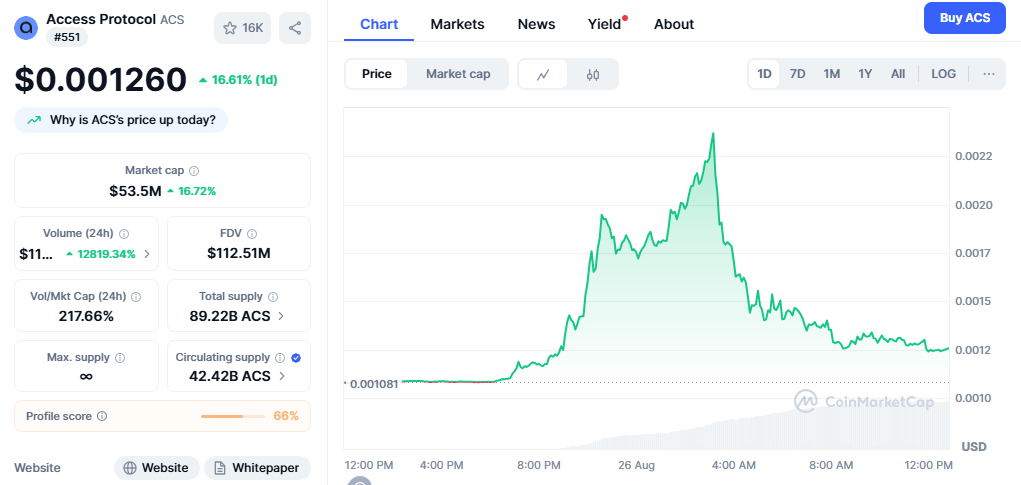The image size is (1021, 485).
Task: Click the infinity Max. supply value
Action: point(86,376)
